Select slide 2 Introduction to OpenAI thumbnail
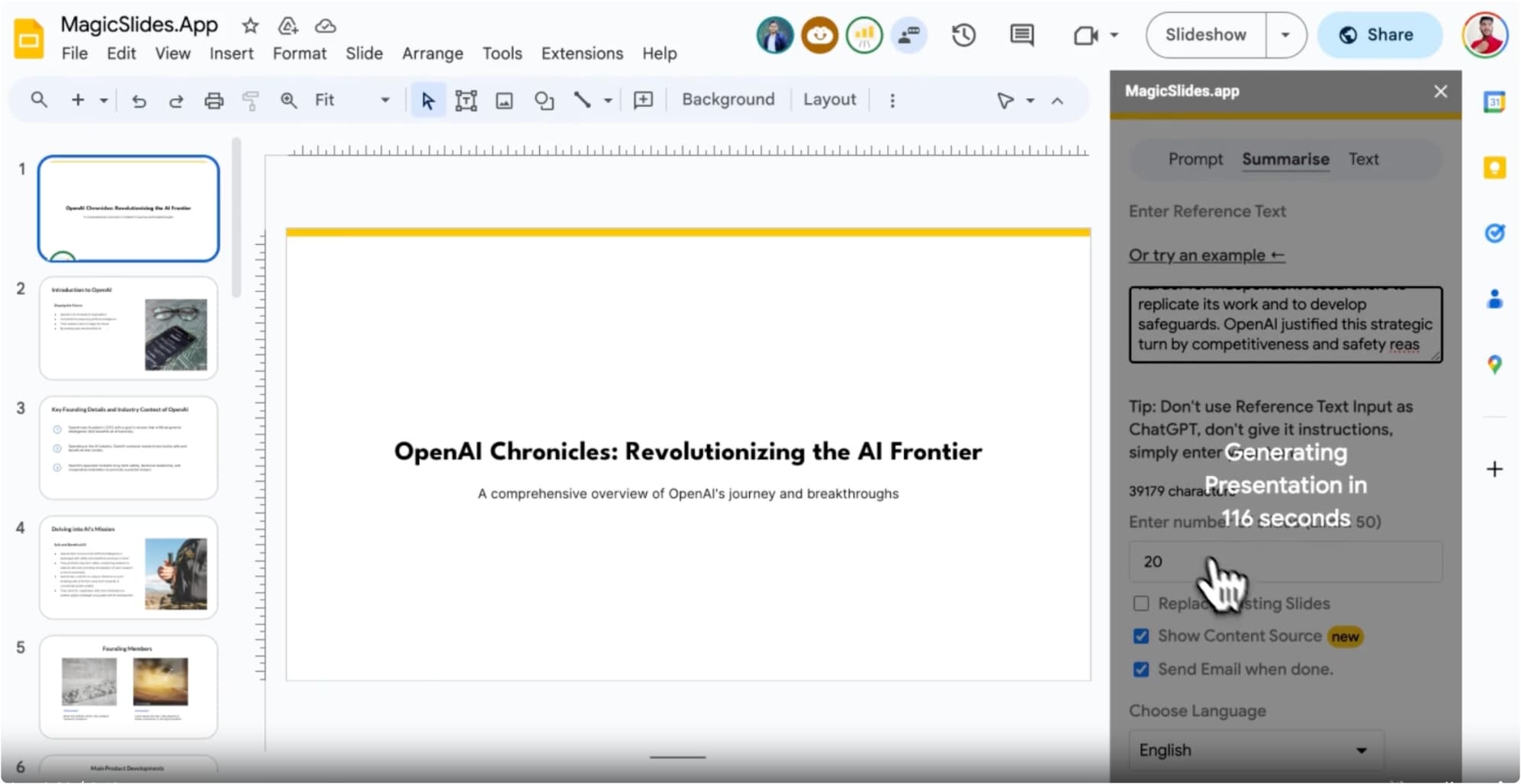Screen dimensions: 1521x784 tap(128, 328)
